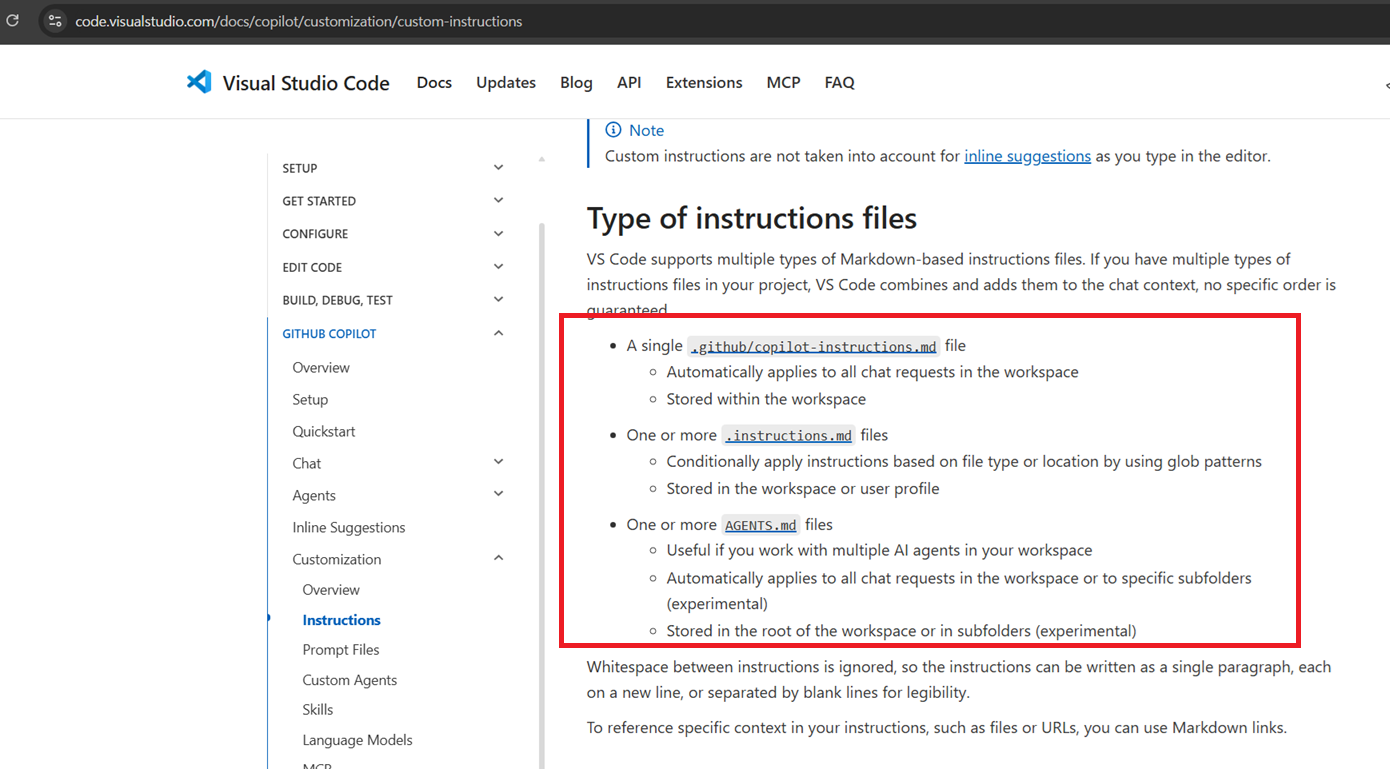The image size is (1390, 769).
Task: Click the Type of instructions files heading
Action: point(752,218)
